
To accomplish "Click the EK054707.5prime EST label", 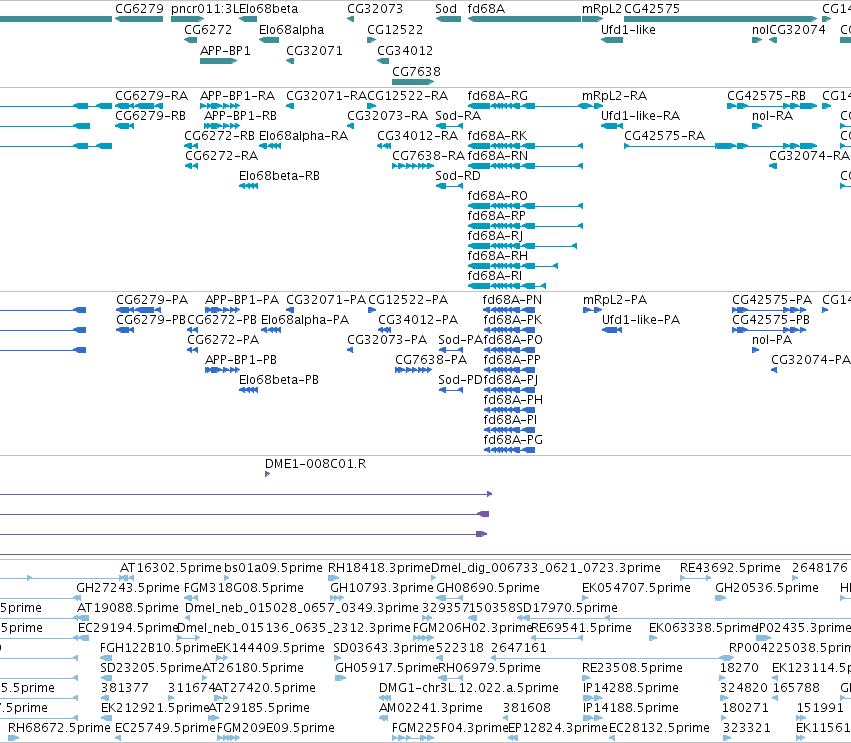I will pyautogui.click(x=636, y=588).
